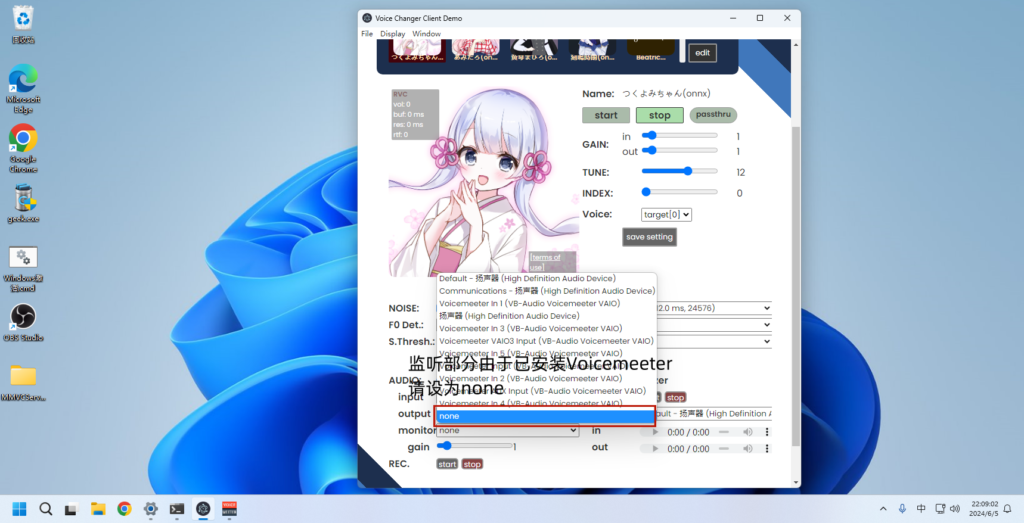The image size is (1024, 523).
Task: Open the Window menu
Action: pyautogui.click(x=426, y=33)
